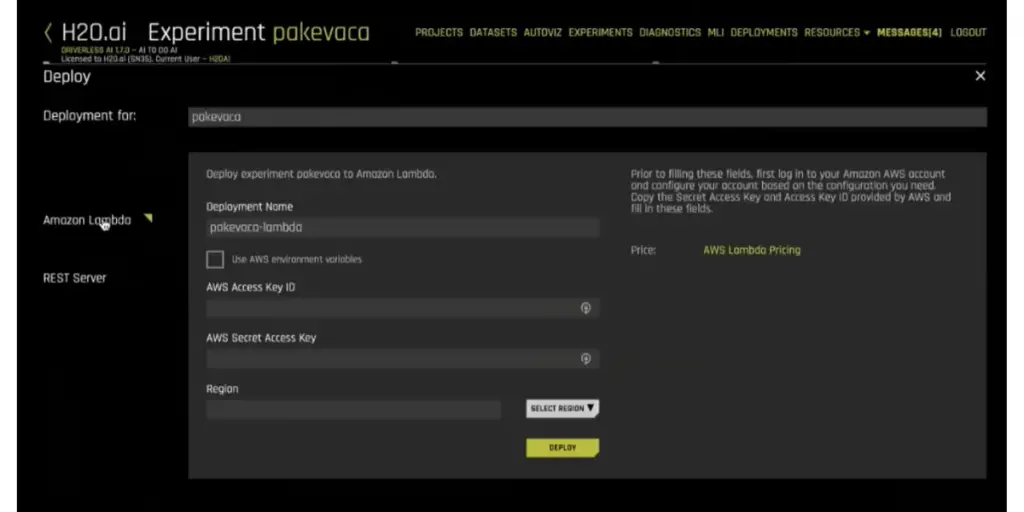The image size is (1024, 512).
Task: Expand the Resources menu
Action: [837, 32]
